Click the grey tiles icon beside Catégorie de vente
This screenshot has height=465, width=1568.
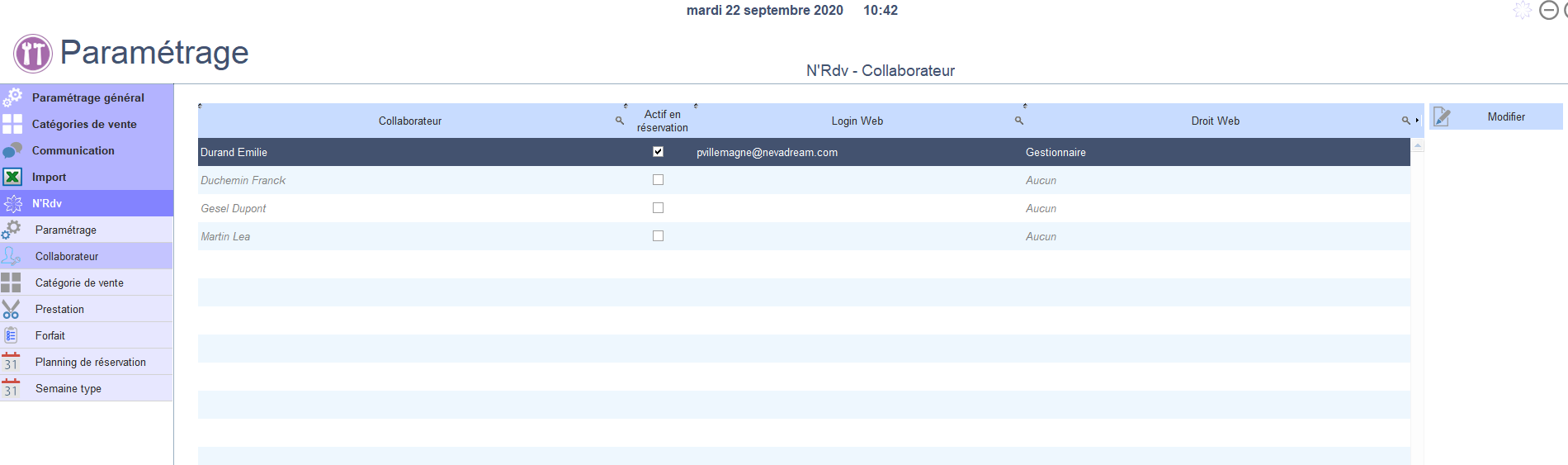(11, 282)
